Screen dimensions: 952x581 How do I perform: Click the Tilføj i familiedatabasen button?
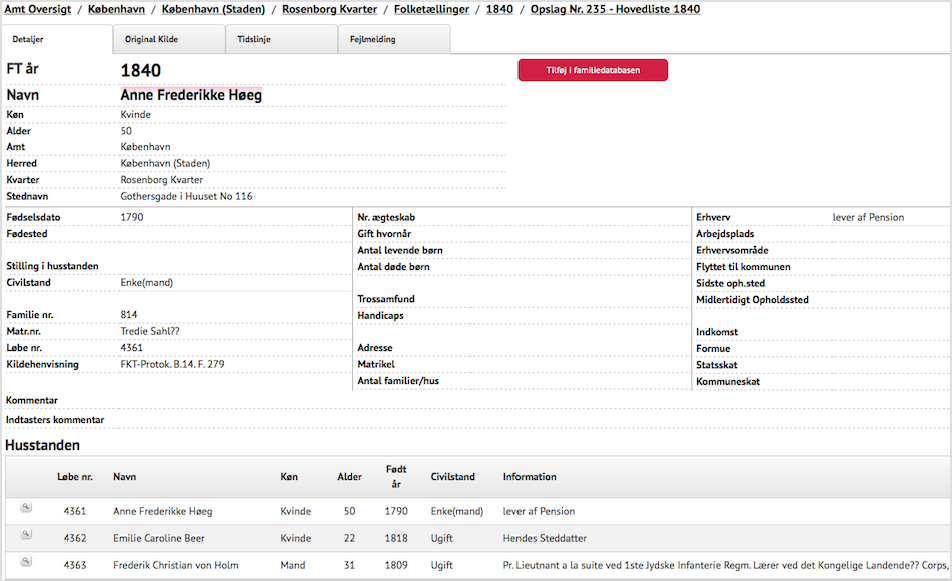(x=592, y=70)
